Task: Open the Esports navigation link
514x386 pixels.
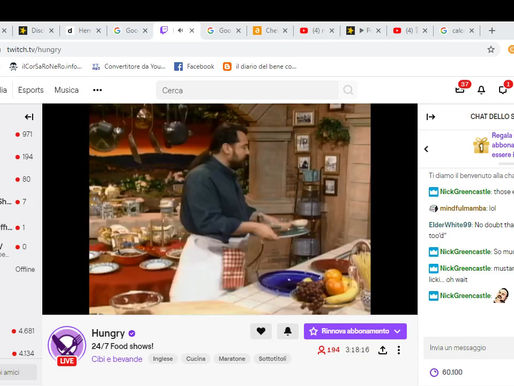Action: click(31, 90)
